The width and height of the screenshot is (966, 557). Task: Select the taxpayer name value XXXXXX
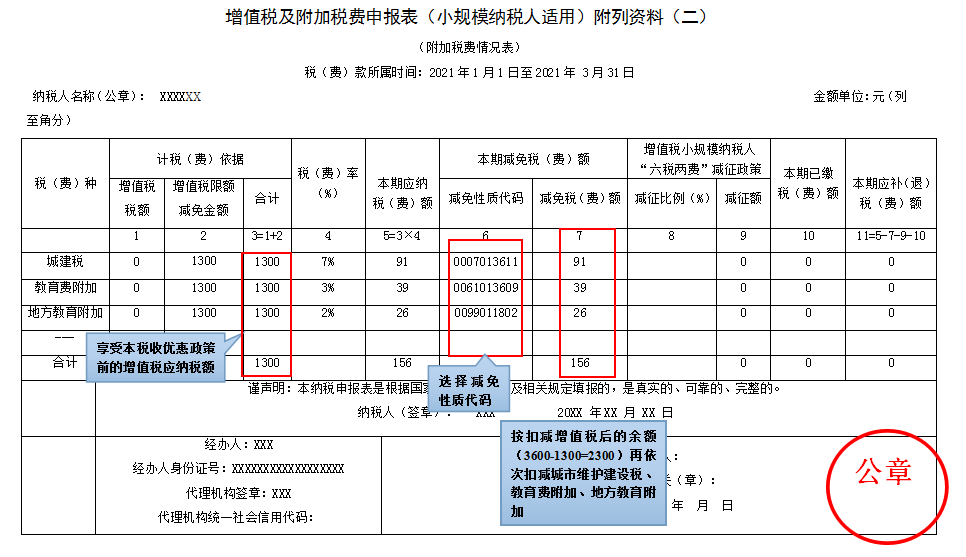coord(180,97)
